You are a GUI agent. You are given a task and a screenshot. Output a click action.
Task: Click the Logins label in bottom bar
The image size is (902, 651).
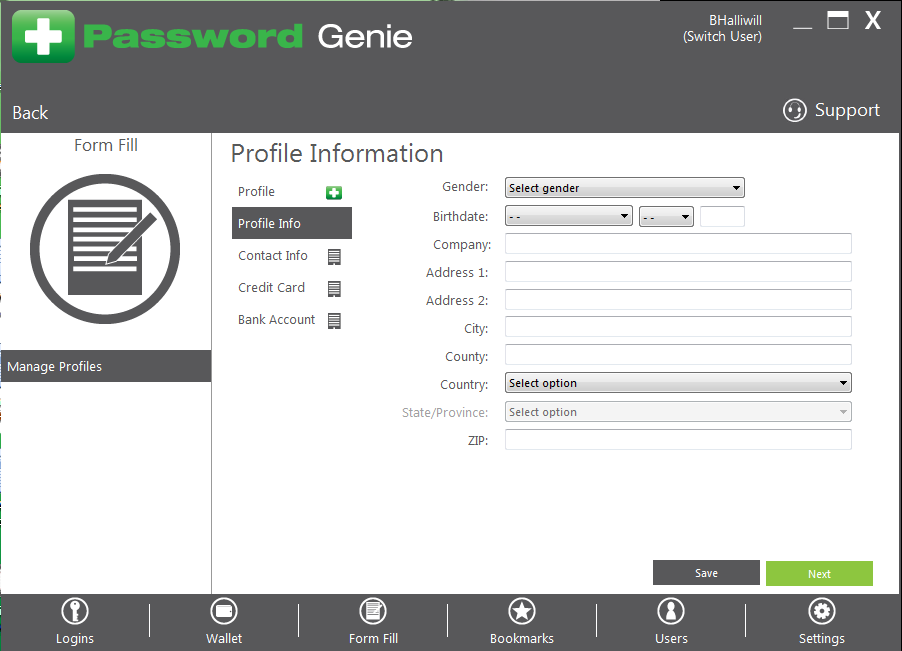75,638
